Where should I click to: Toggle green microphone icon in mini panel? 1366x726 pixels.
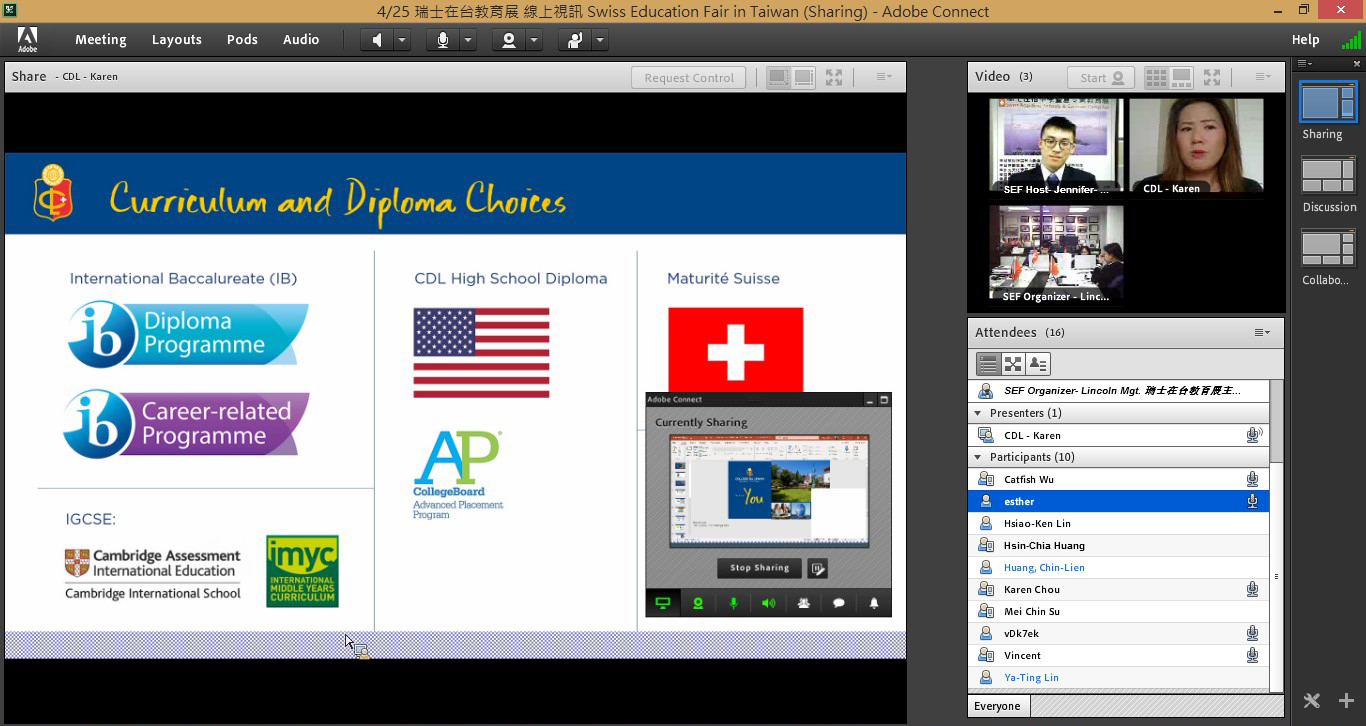tap(733, 603)
